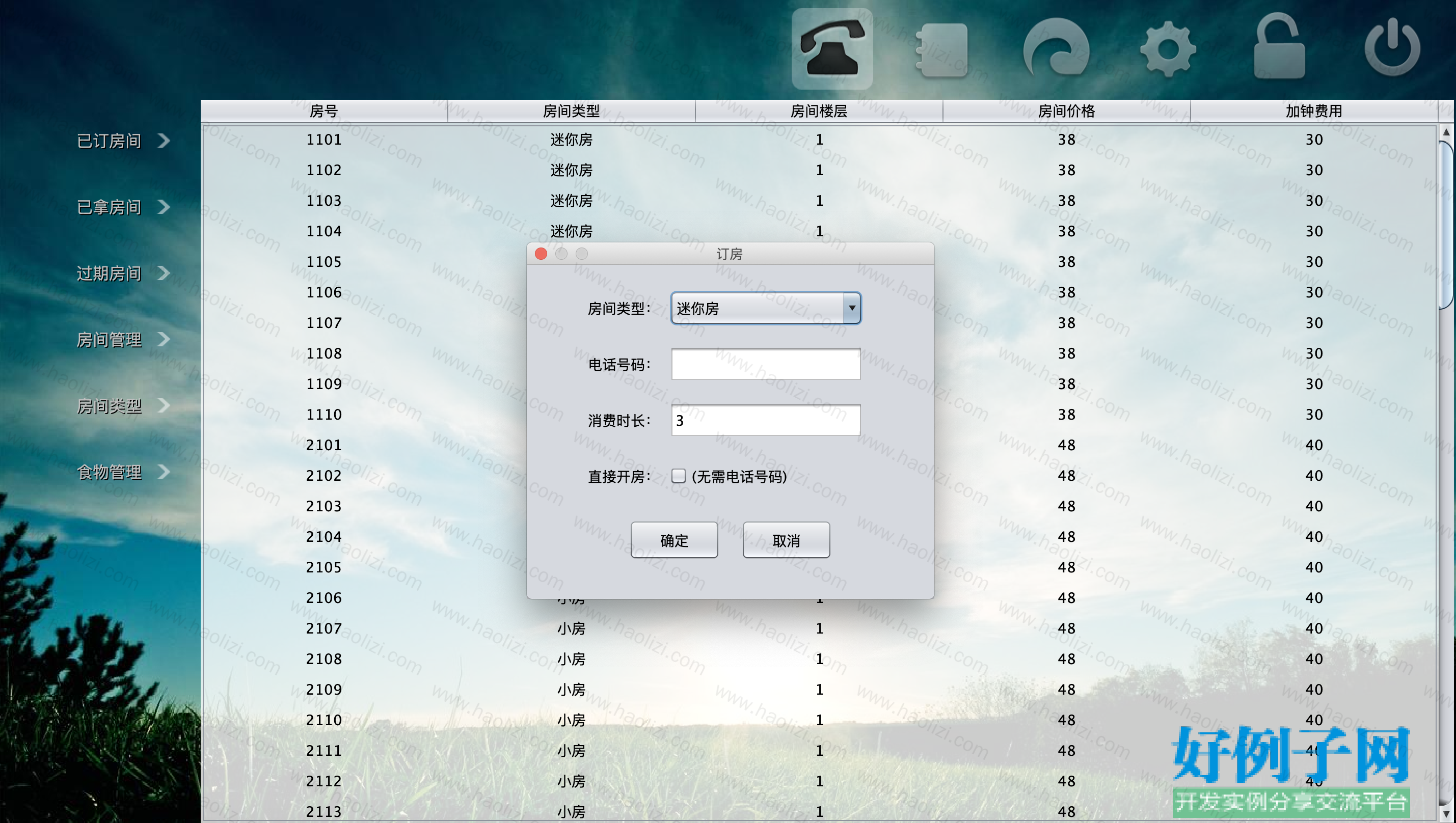Select room 2105 cell
Screen dimensions: 1456x823
coord(324,567)
